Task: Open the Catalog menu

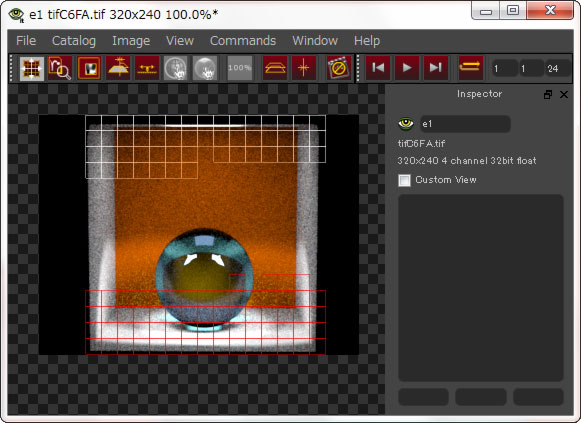Action: (x=74, y=40)
